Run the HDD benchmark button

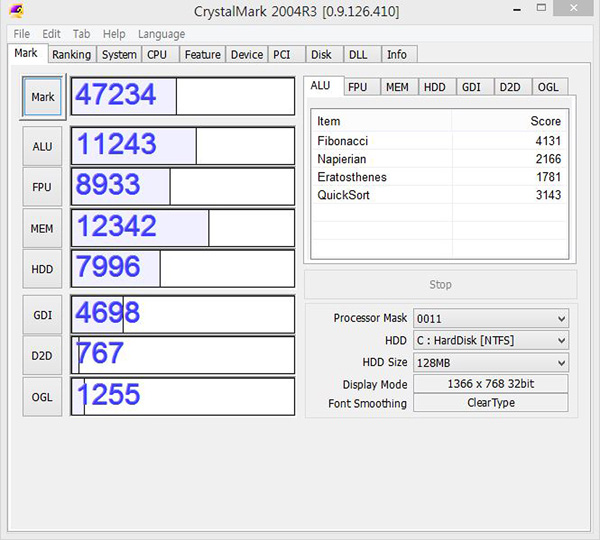(42, 269)
